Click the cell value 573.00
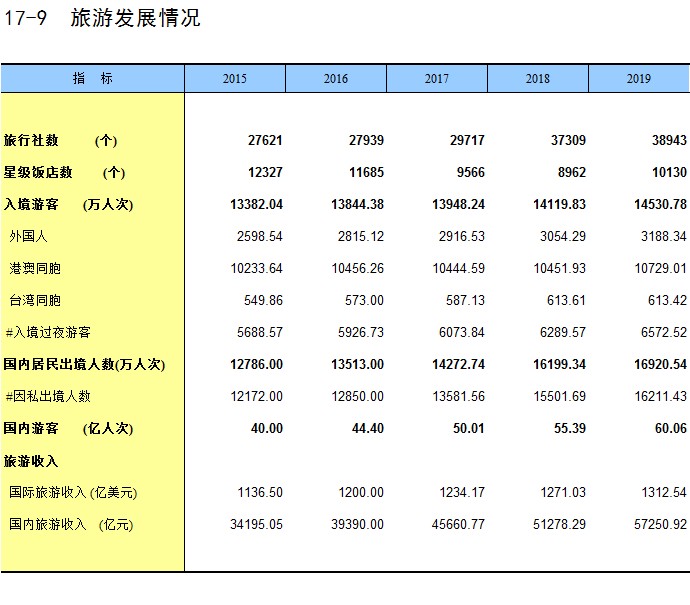This screenshot has width=690, height=605. (364, 301)
